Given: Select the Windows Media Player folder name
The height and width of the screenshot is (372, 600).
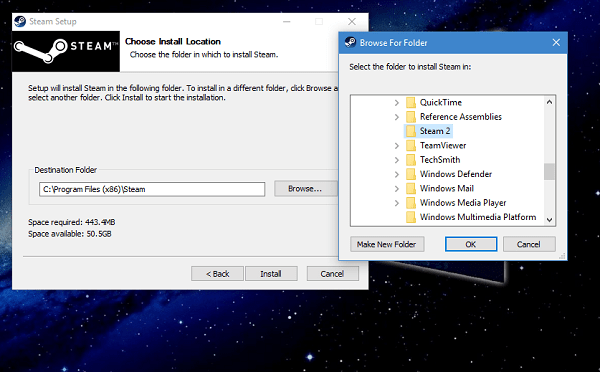Looking at the screenshot, I should (463, 203).
